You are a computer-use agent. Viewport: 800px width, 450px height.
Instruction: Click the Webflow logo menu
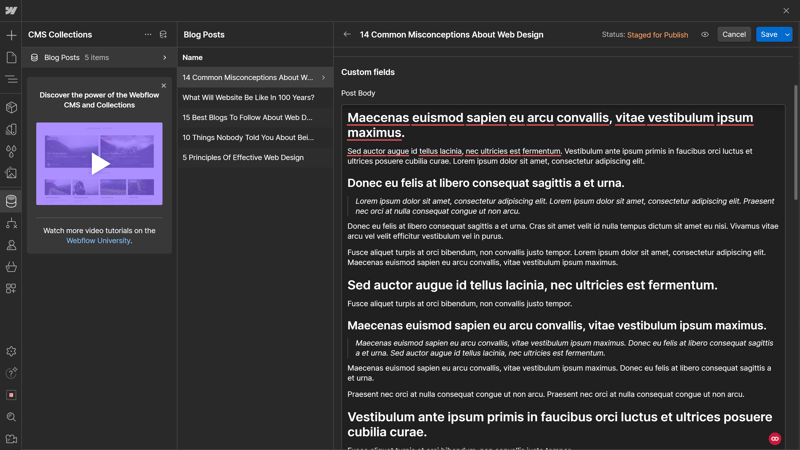coord(11,11)
